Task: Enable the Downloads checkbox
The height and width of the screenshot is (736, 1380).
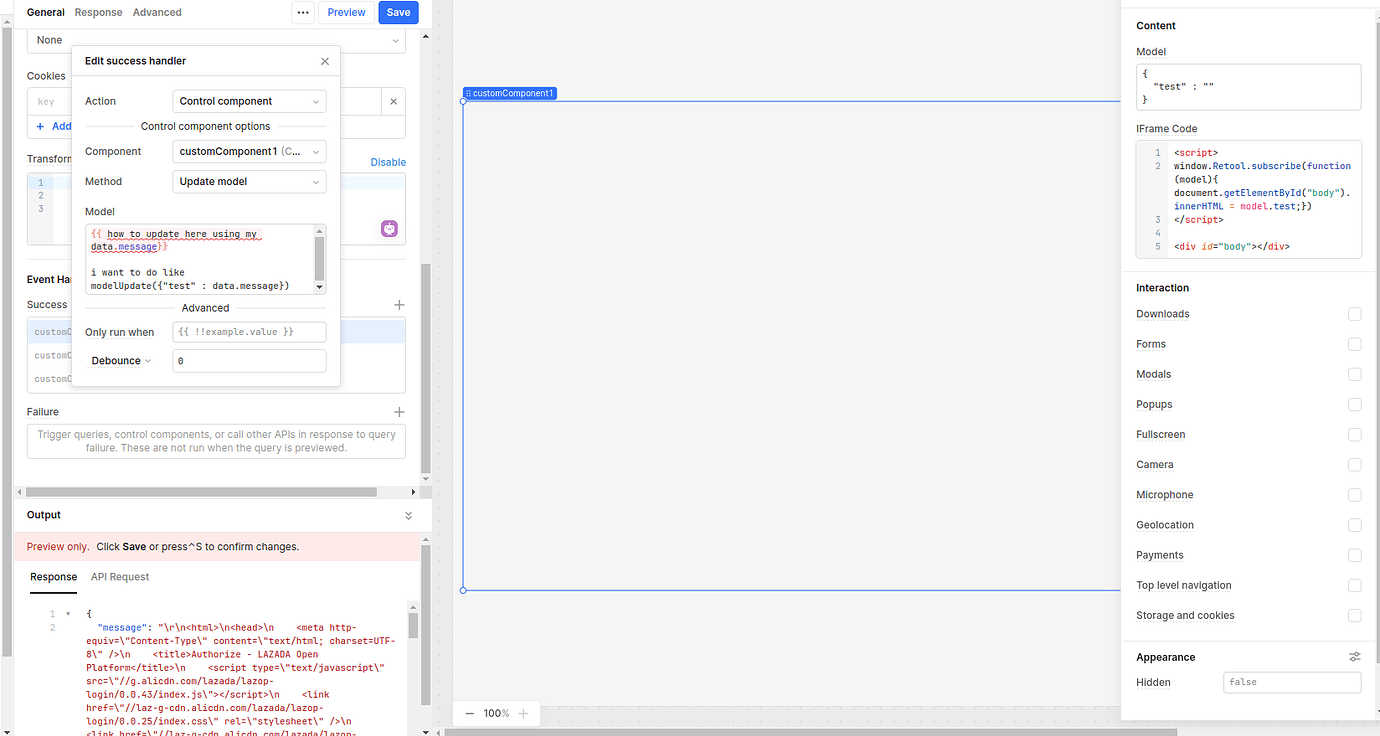Action: [1354, 314]
